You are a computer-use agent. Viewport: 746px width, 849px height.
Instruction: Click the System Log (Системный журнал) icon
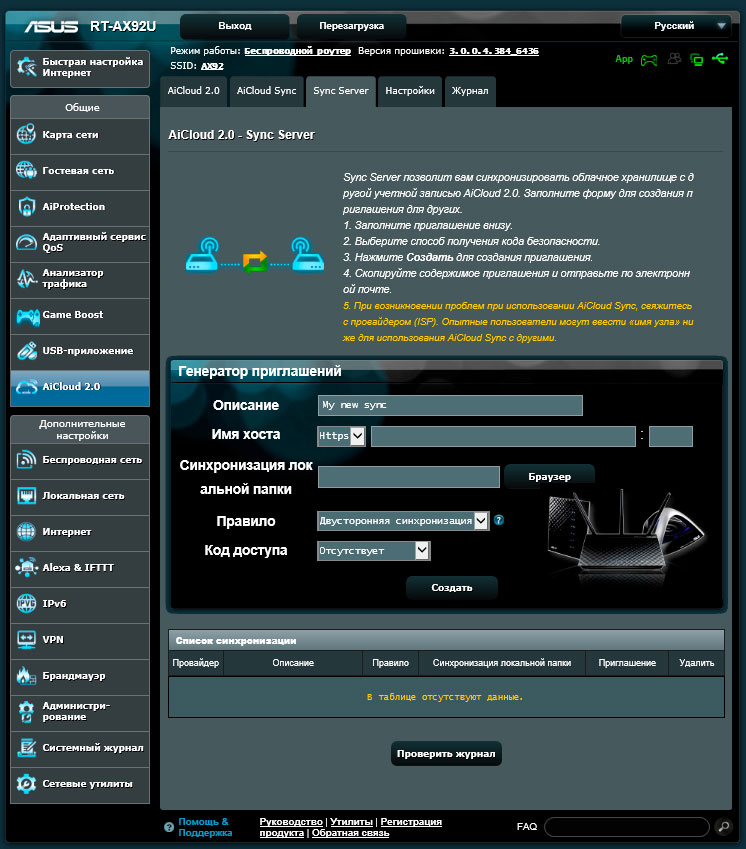coord(26,747)
